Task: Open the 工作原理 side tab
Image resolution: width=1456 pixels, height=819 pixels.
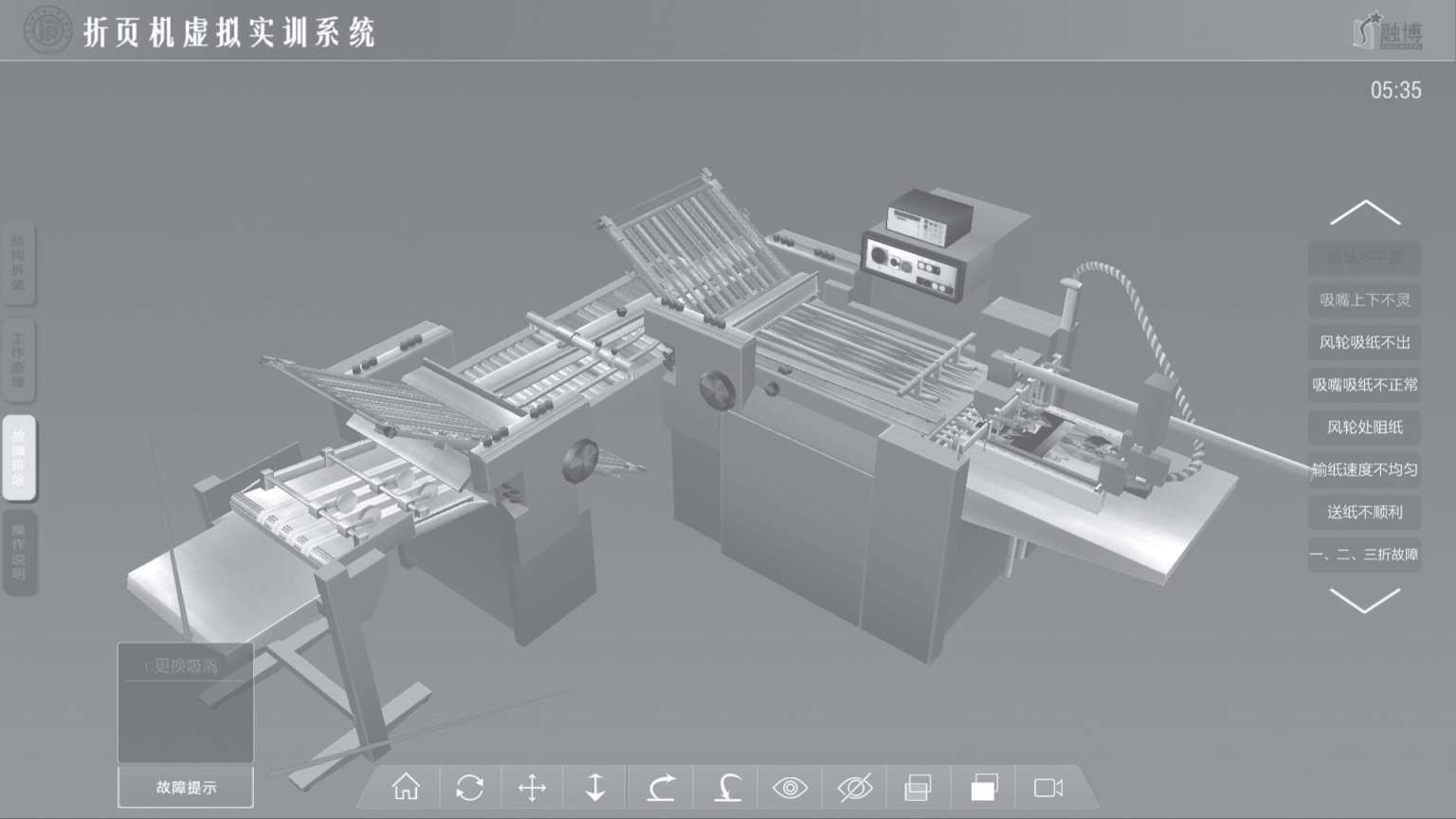Action: point(19,360)
